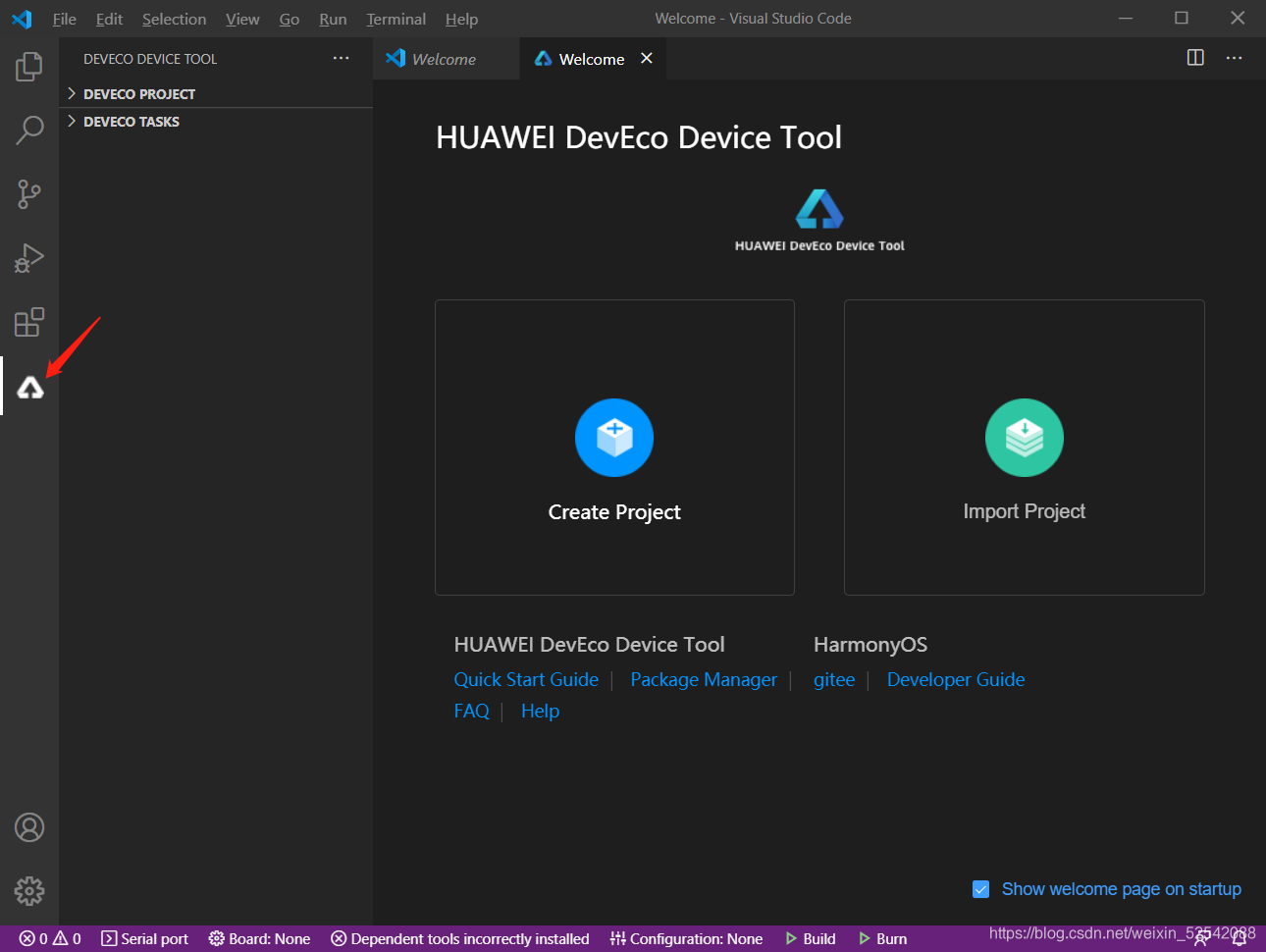Image resolution: width=1266 pixels, height=952 pixels.
Task: Open Source Control view
Action: [x=29, y=194]
